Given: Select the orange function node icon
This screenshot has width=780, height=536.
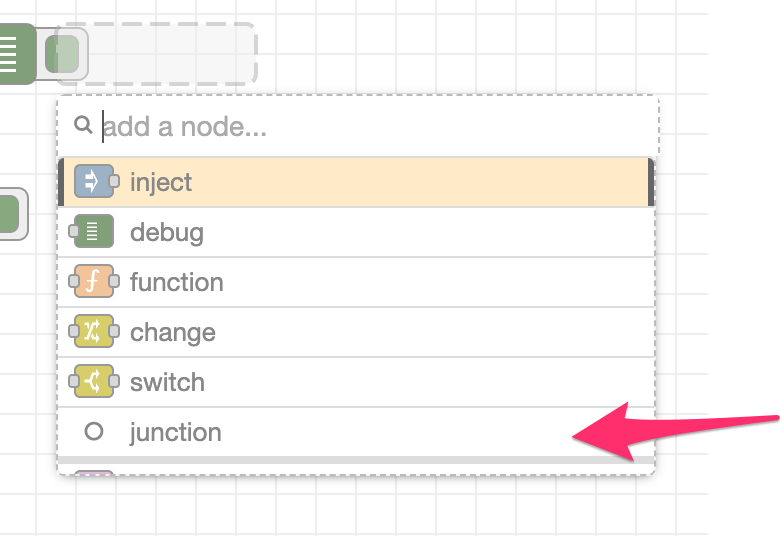Looking at the screenshot, I should tap(94, 281).
